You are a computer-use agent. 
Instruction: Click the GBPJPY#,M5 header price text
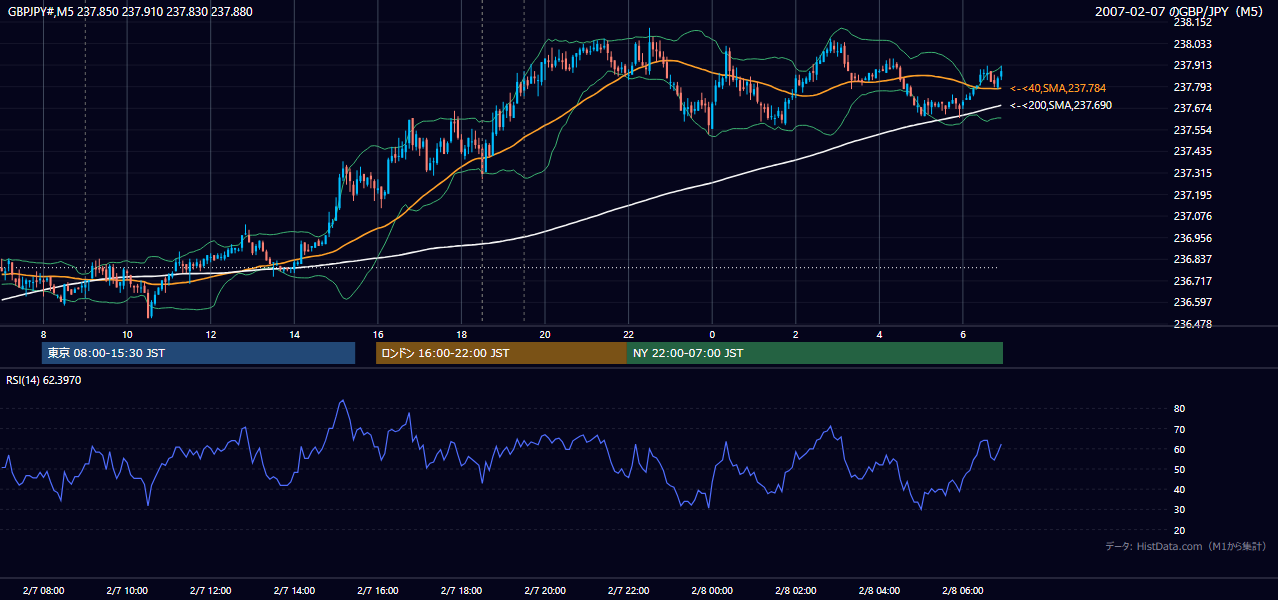click(x=130, y=11)
